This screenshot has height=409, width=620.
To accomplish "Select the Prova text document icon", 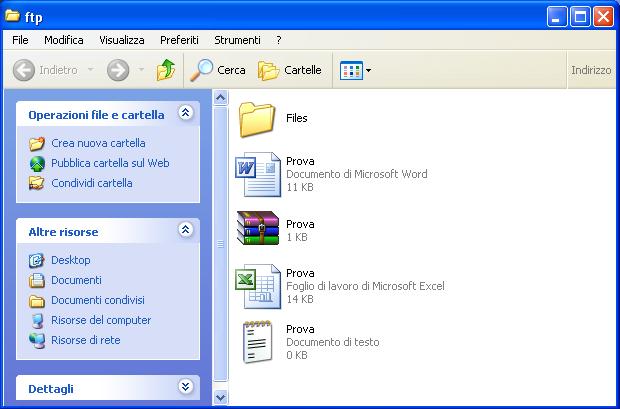I will coord(258,342).
